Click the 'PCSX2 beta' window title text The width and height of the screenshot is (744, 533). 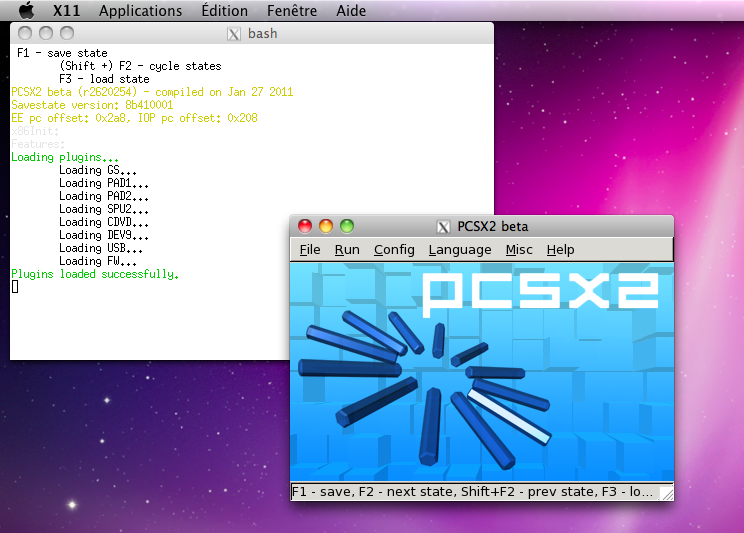pyautogui.click(x=493, y=226)
